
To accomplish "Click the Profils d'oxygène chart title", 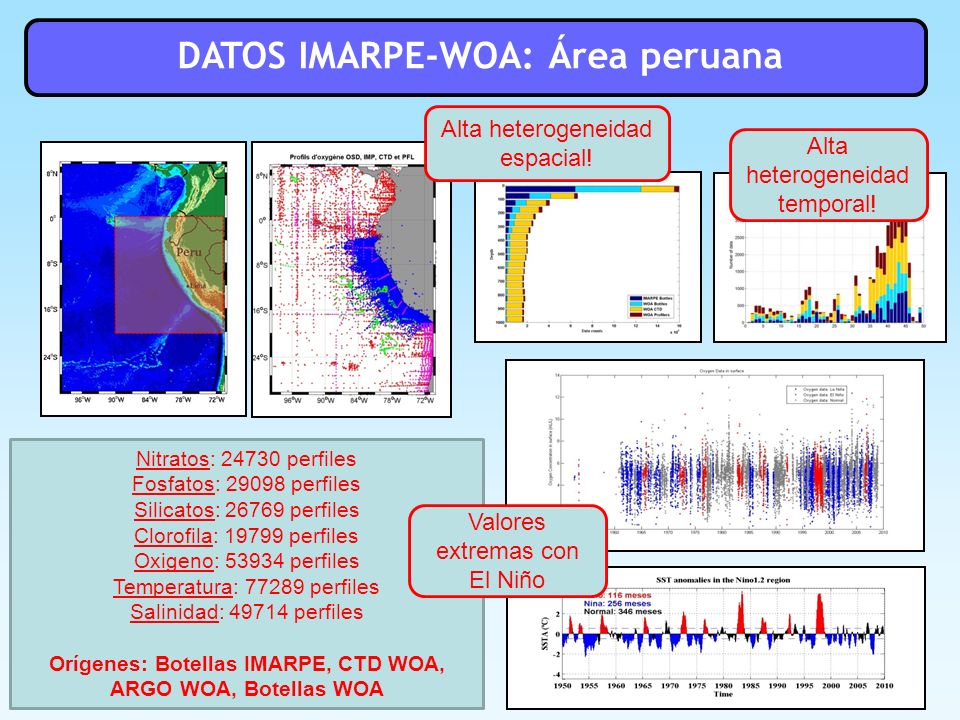I will [351, 157].
